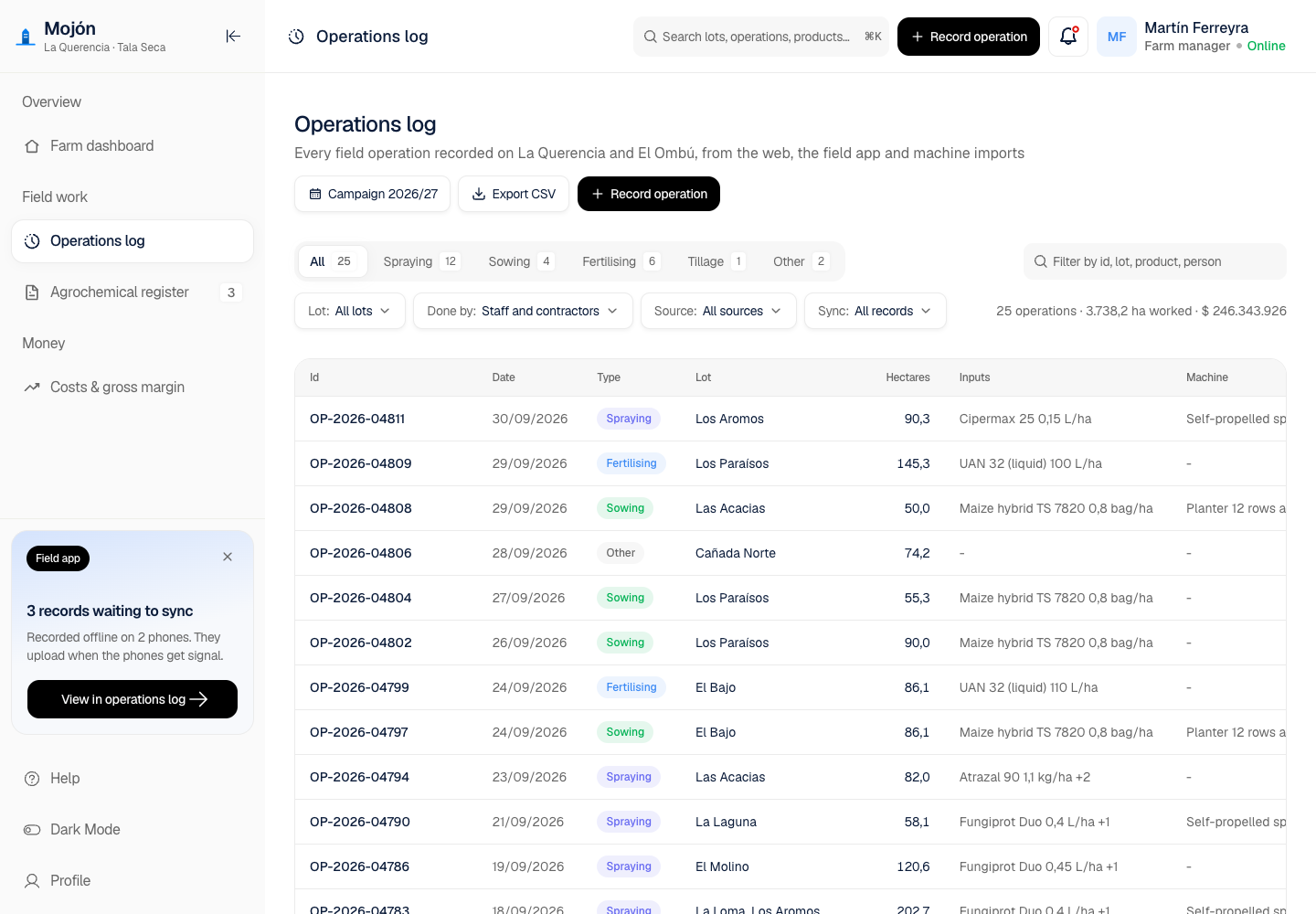The image size is (1316, 914).
Task: Click the Profile person icon
Action: click(32, 881)
